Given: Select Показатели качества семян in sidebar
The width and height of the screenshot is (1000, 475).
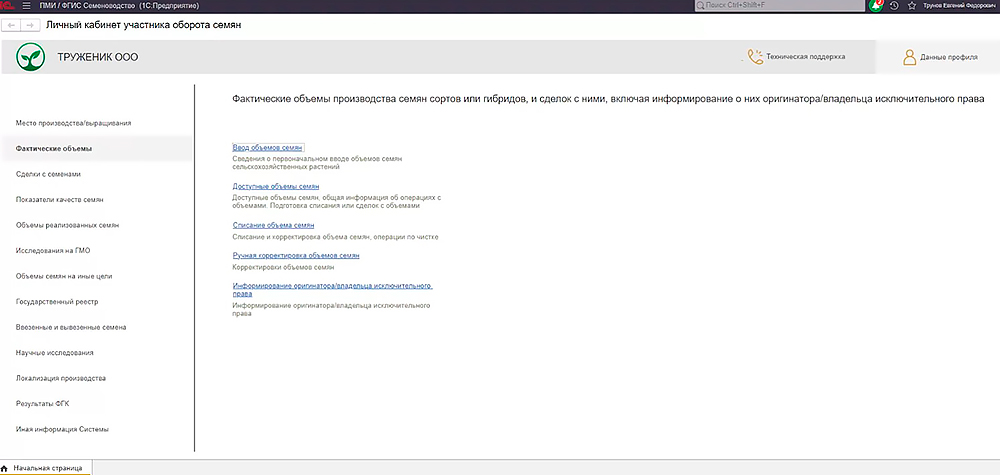Looking at the screenshot, I should click(x=59, y=200).
